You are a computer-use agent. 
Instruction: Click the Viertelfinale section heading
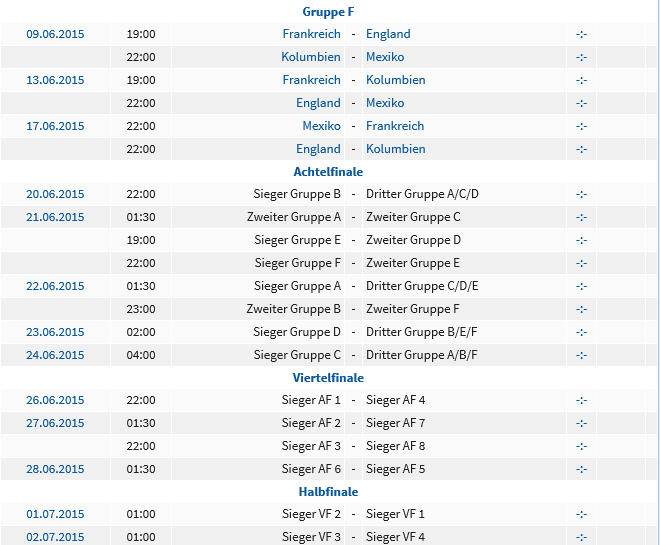[328, 378]
